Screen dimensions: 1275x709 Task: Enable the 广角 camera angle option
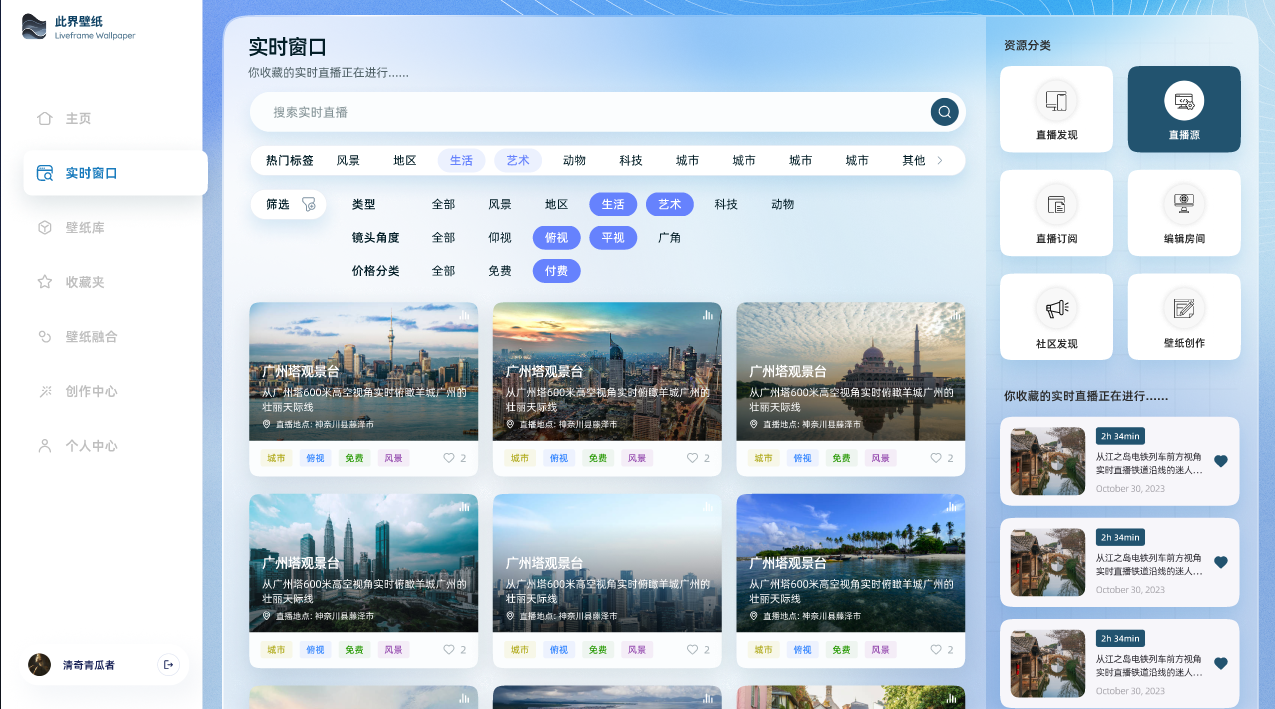coord(669,238)
